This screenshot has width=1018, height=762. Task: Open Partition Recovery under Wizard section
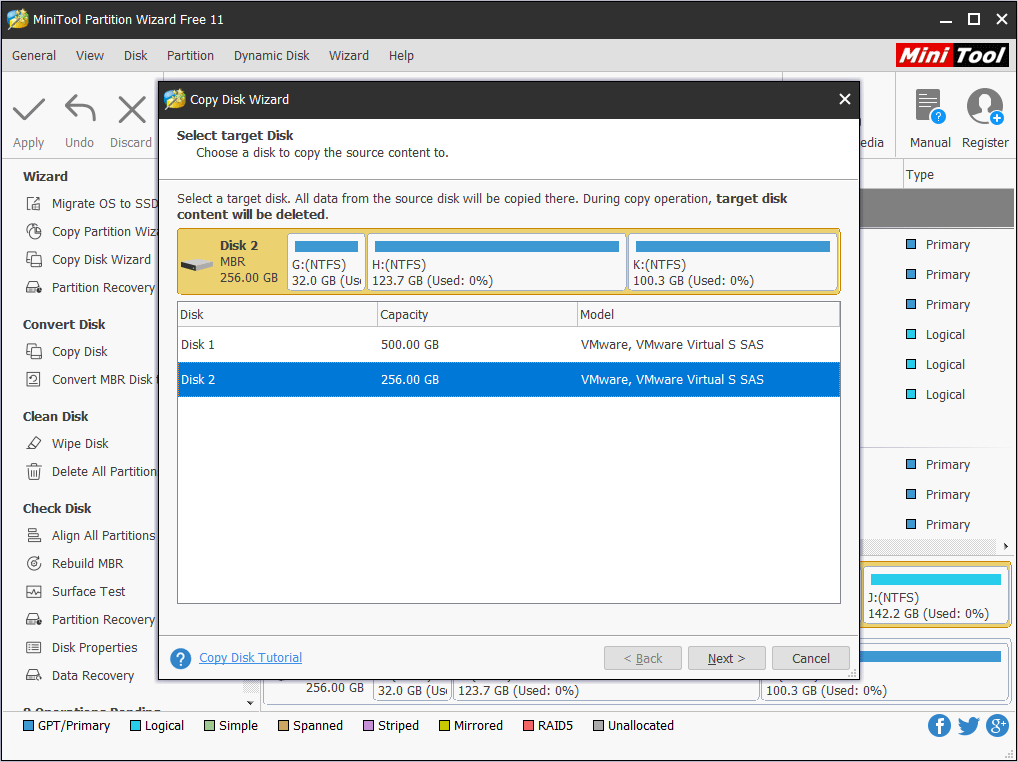(x=90, y=288)
